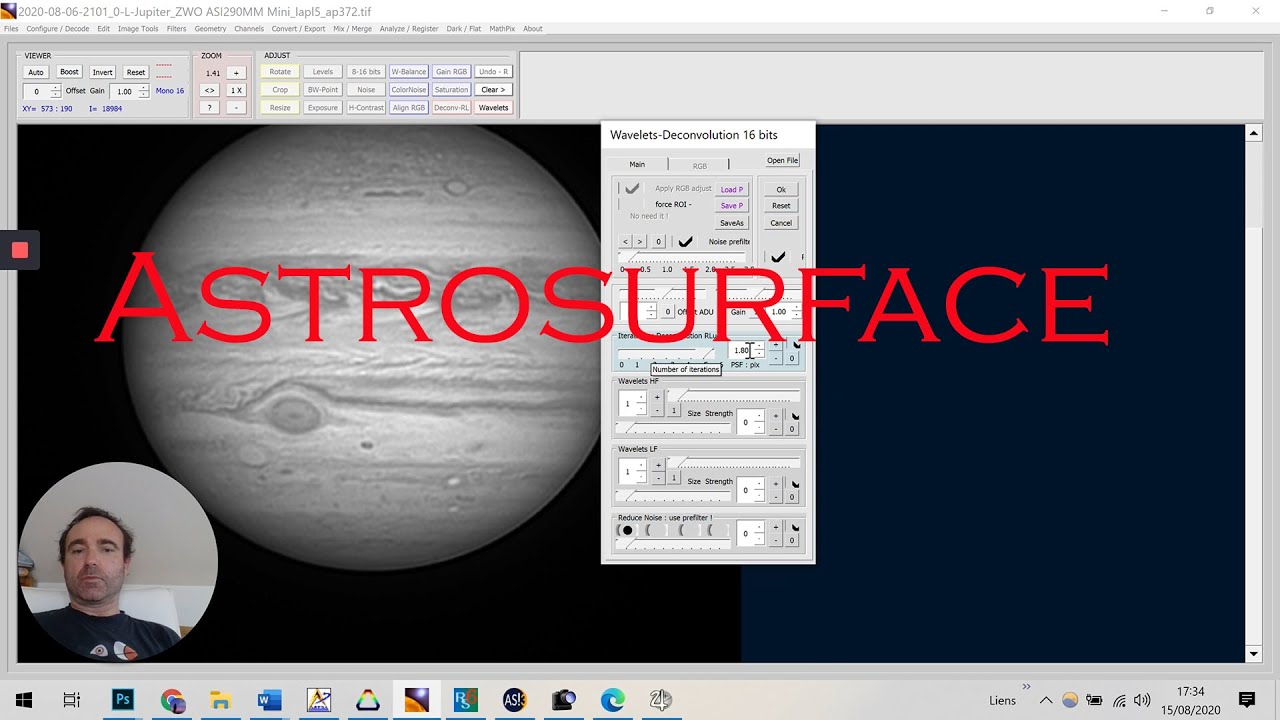Click Cancel in Wavelets-Deconvolution dialog
Image resolution: width=1280 pixels, height=720 pixels.
[x=781, y=223]
